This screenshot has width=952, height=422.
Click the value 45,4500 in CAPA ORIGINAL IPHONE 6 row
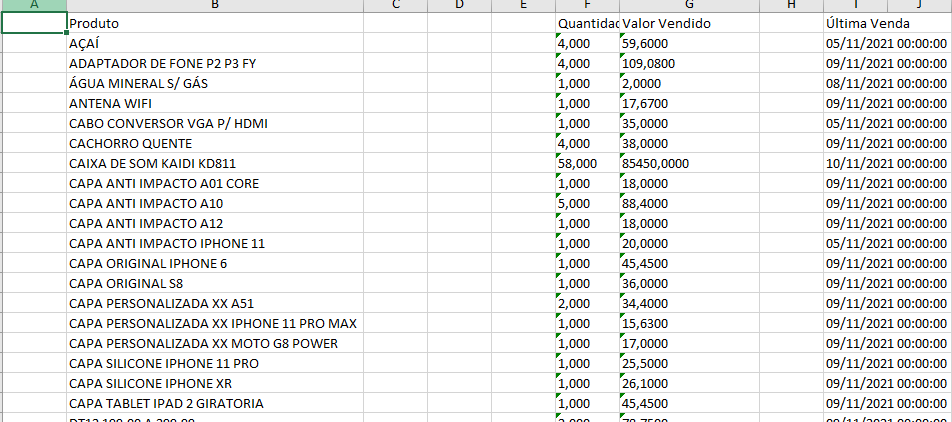[690, 264]
